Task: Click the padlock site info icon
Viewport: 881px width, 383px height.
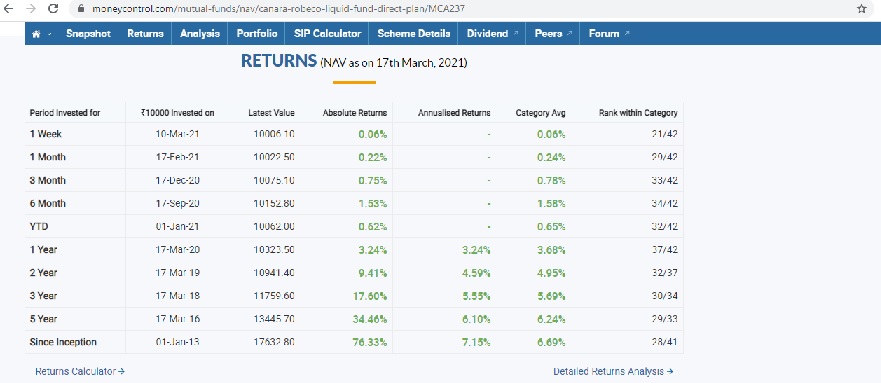Action: pyautogui.click(x=81, y=9)
